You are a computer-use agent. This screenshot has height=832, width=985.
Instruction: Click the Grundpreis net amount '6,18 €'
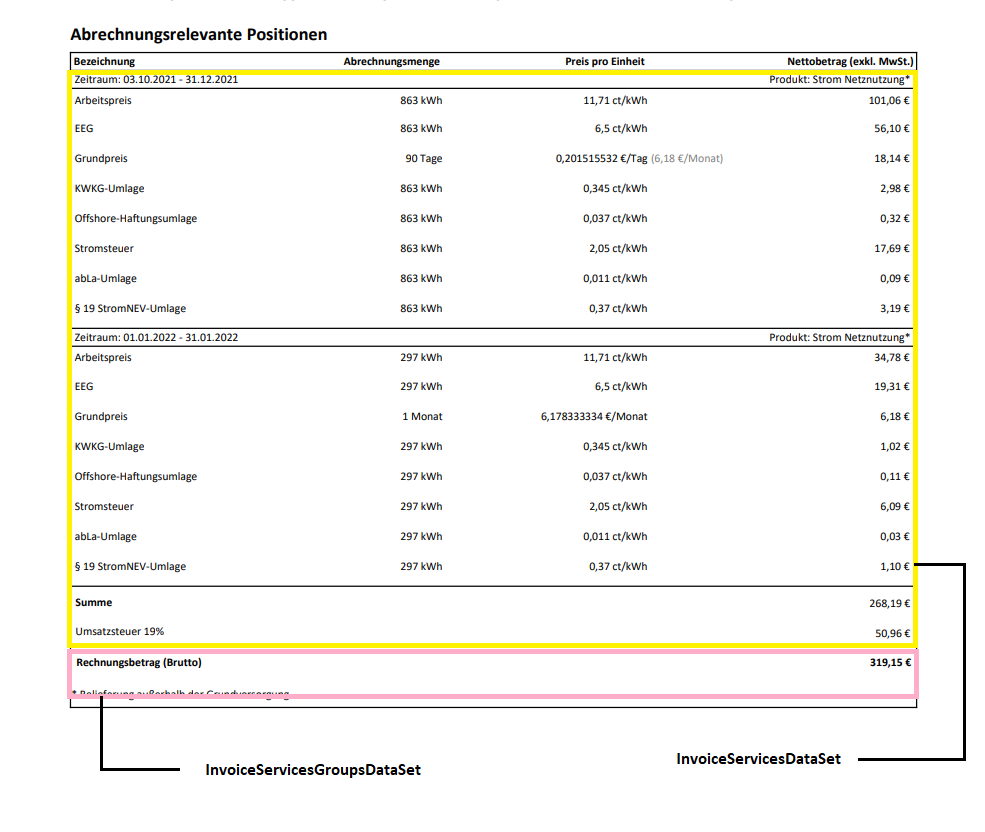895,417
